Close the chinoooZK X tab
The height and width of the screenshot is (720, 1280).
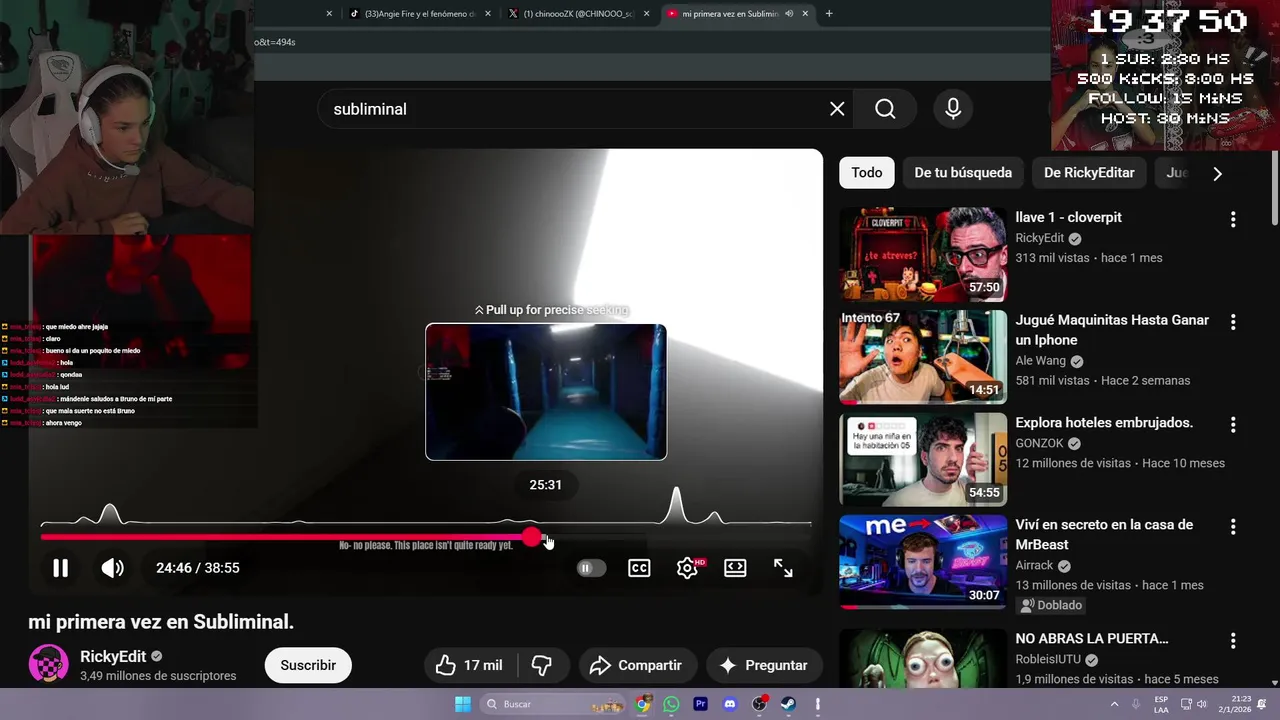tap(646, 14)
